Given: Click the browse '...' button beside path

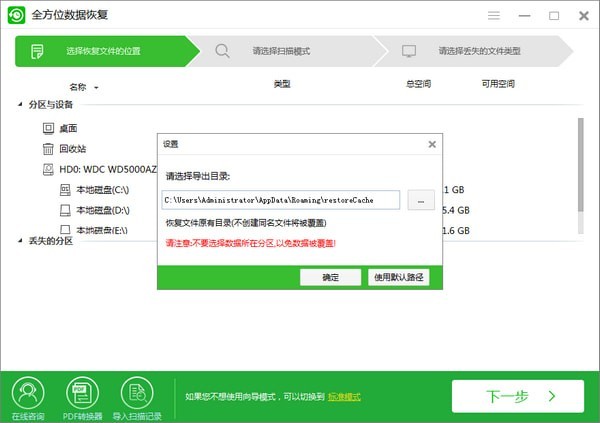Looking at the screenshot, I should (421, 200).
